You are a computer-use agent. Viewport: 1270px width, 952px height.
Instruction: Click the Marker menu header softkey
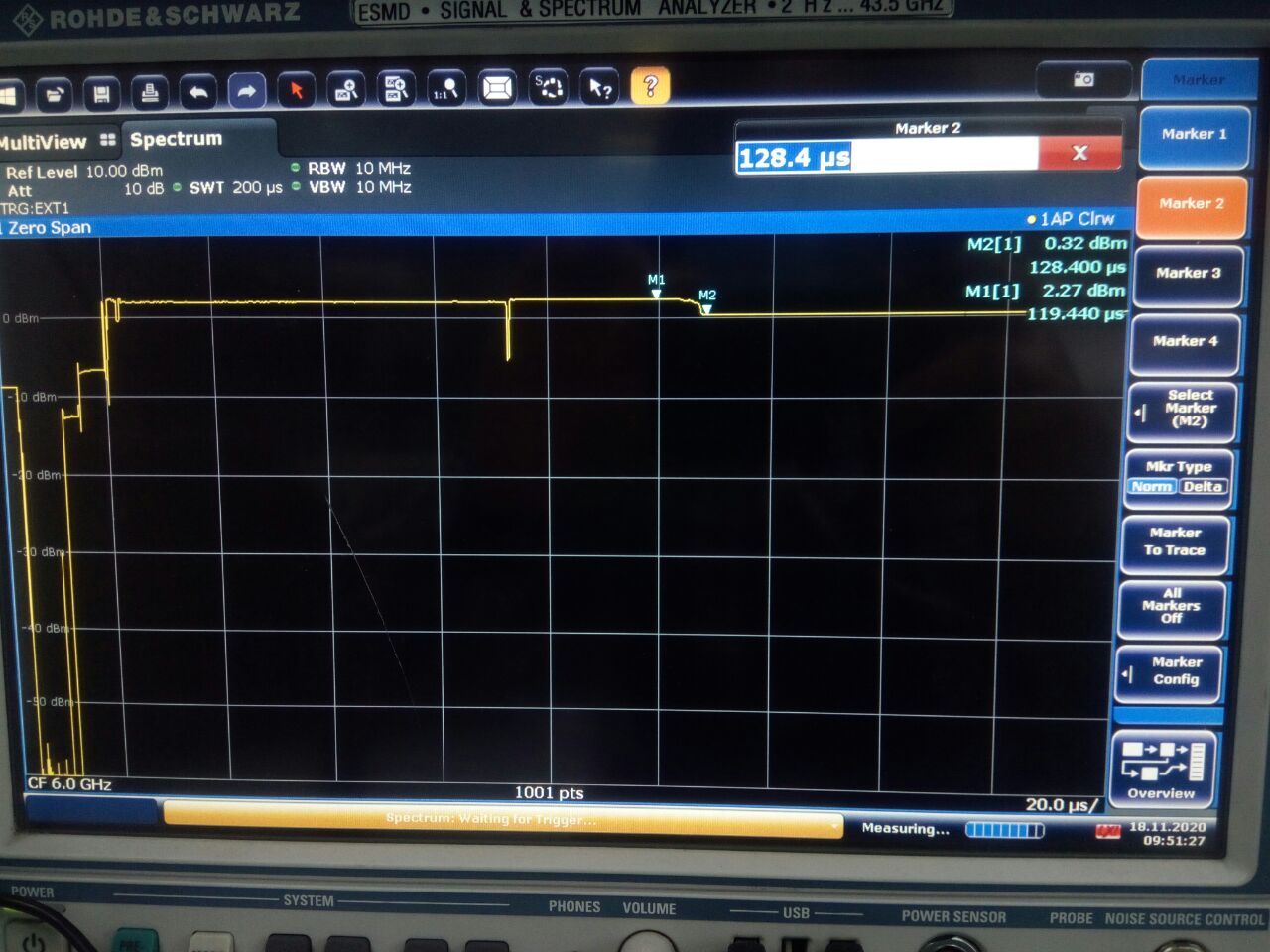(1198, 79)
